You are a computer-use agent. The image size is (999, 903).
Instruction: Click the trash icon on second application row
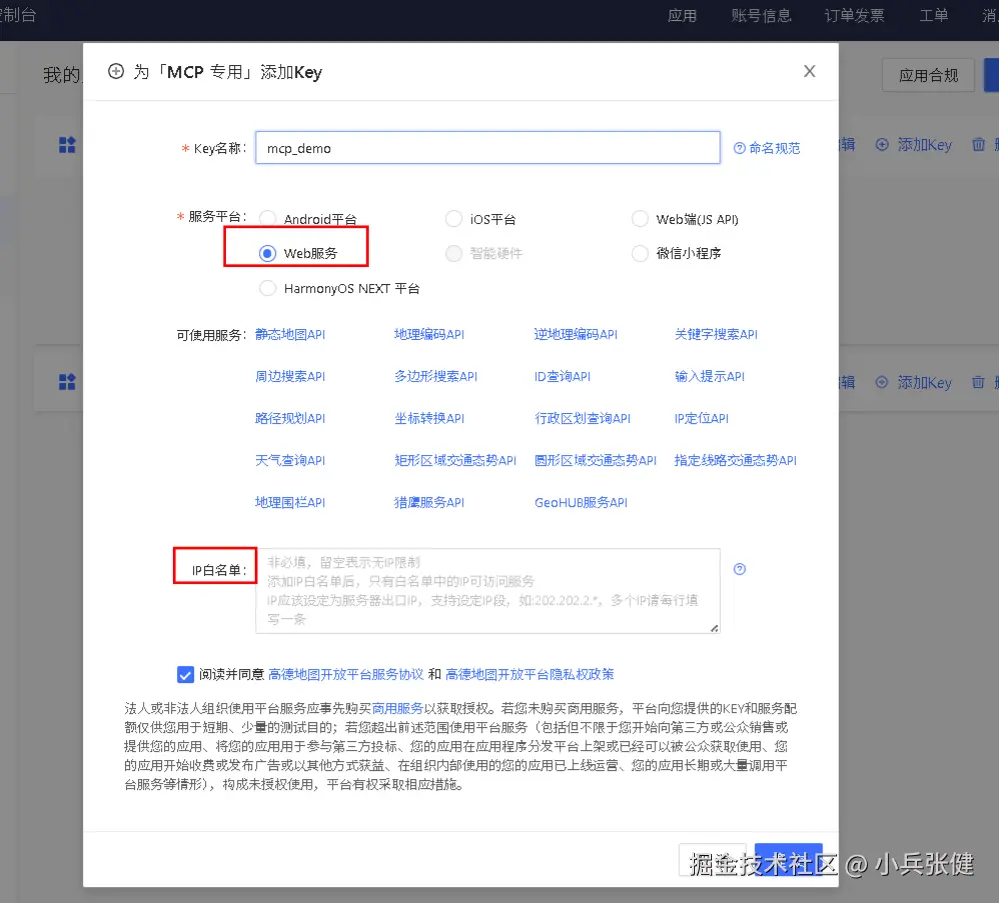(x=979, y=382)
